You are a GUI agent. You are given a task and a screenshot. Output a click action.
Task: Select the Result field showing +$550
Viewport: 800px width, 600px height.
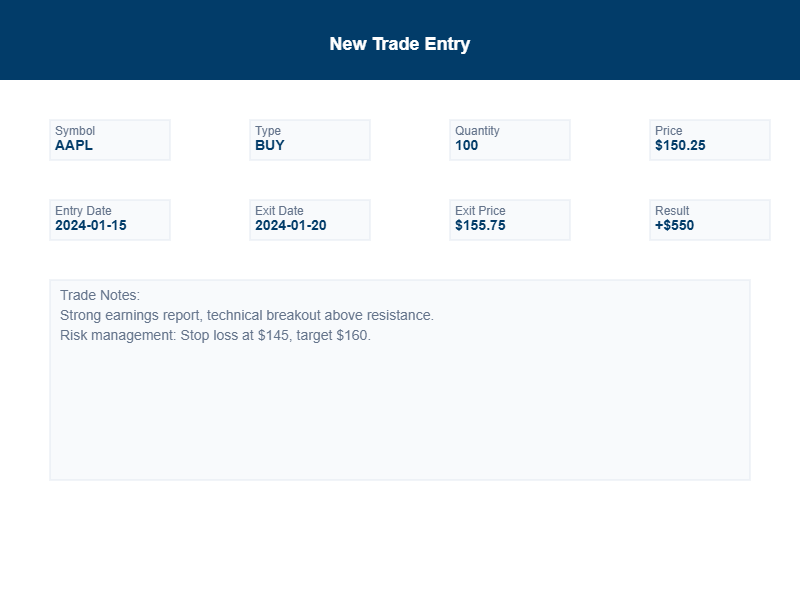pos(709,220)
